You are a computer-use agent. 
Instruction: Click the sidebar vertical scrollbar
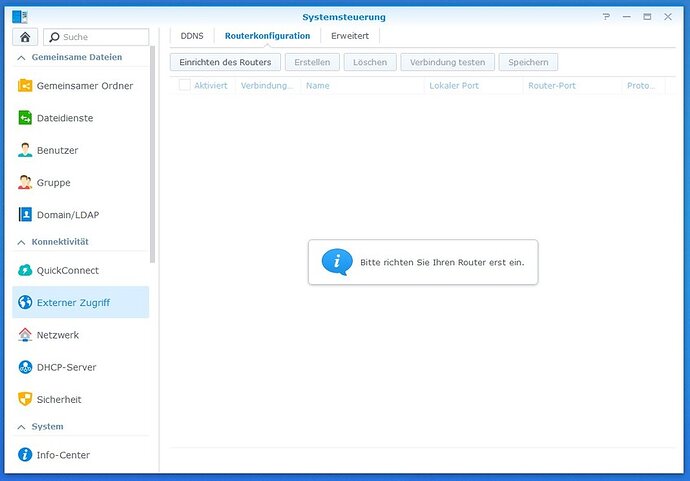tap(152, 154)
